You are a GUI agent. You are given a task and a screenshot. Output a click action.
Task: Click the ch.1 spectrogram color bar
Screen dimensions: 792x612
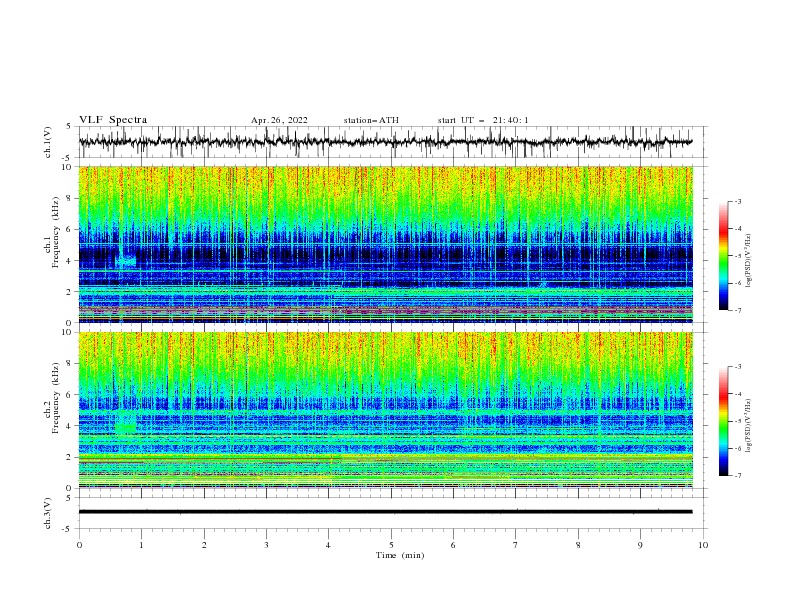723,256
